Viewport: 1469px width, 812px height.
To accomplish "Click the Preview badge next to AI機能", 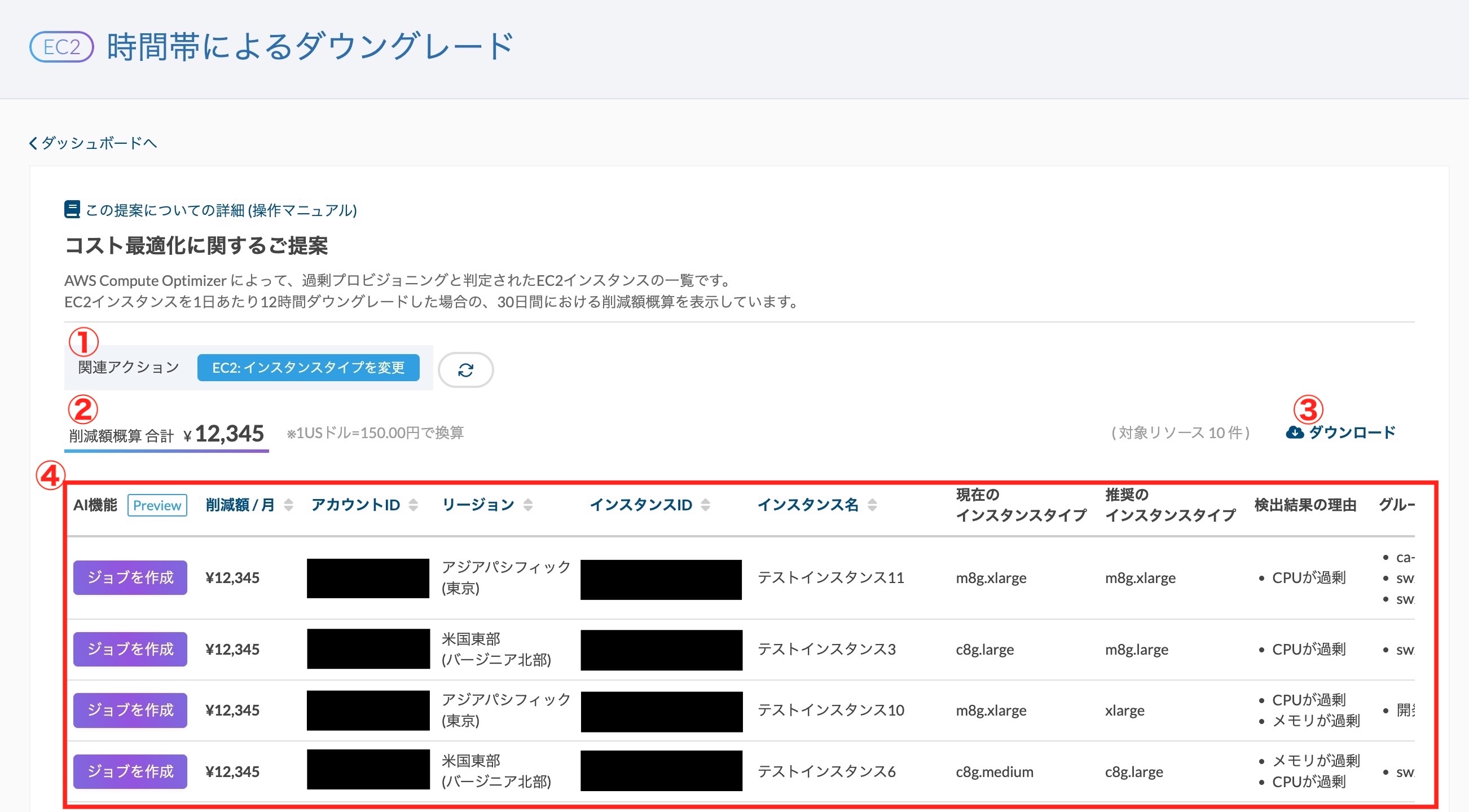I will click(157, 505).
